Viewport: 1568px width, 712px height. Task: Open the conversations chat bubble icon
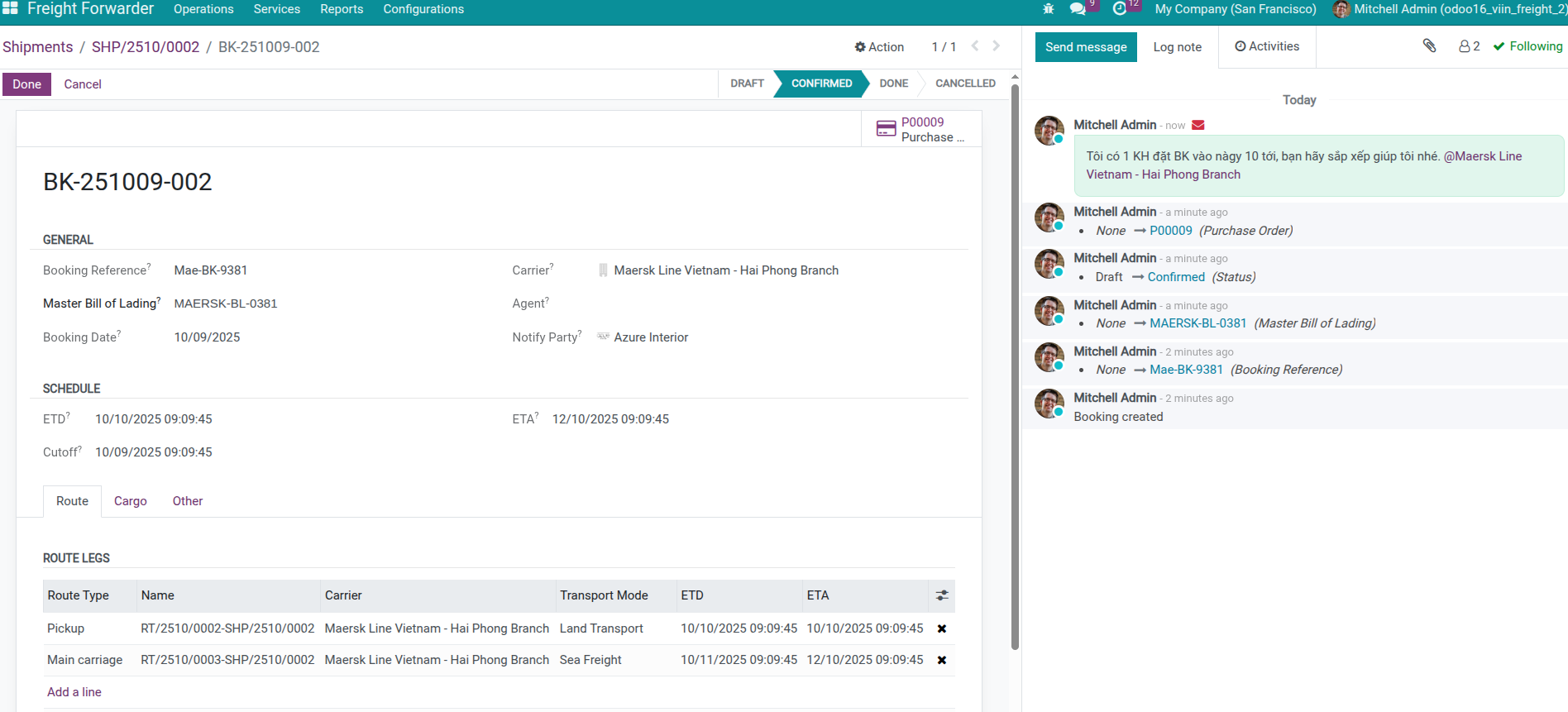[1077, 9]
